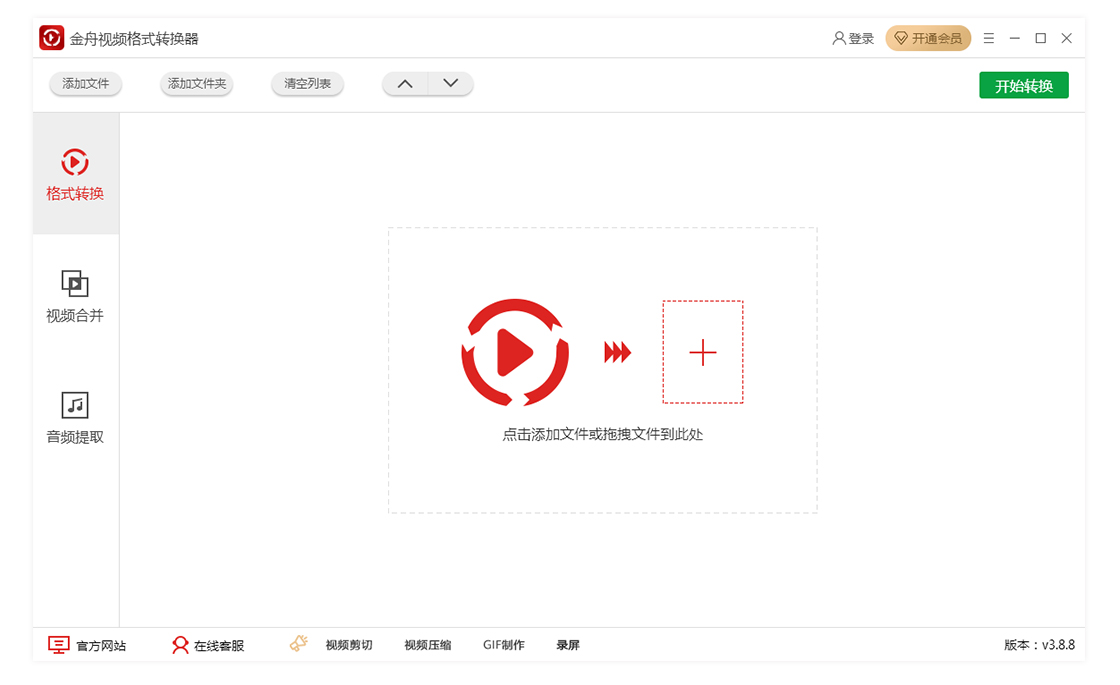This screenshot has height=685, width=1120.
Task: Move item up with the up arrow
Action: [x=405, y=84]
